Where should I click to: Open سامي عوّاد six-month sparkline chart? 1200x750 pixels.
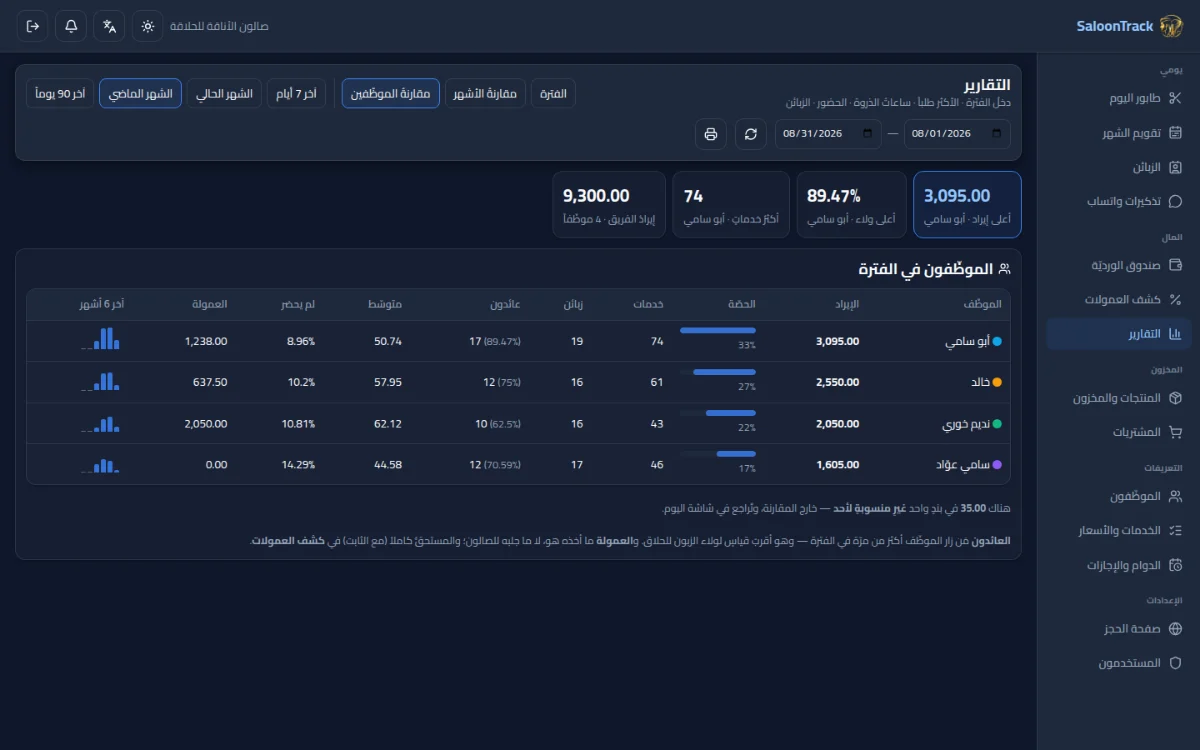pyautogui.click(x=101, y=465)
